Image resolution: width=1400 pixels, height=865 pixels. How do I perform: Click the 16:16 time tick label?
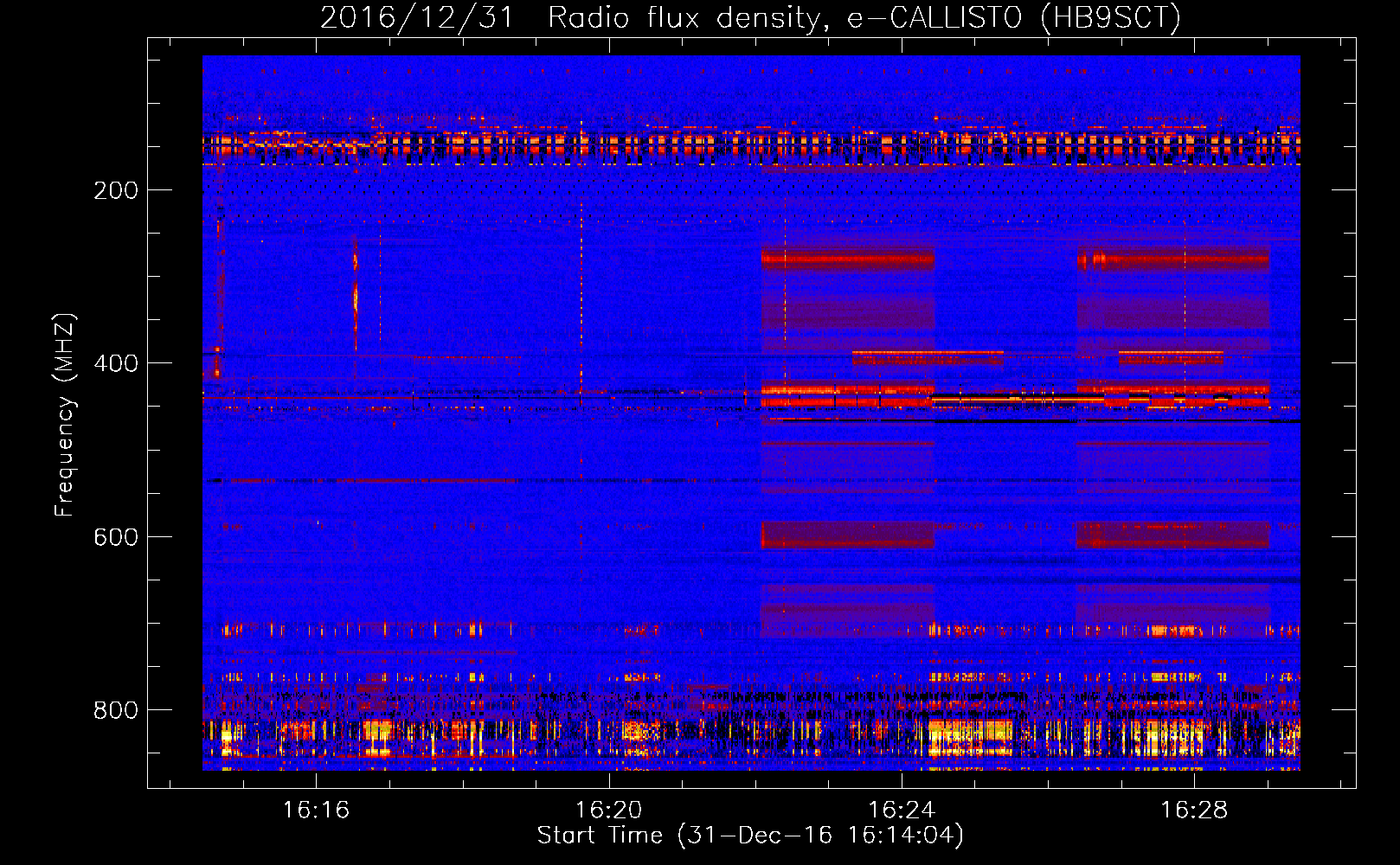coord(316,810)
